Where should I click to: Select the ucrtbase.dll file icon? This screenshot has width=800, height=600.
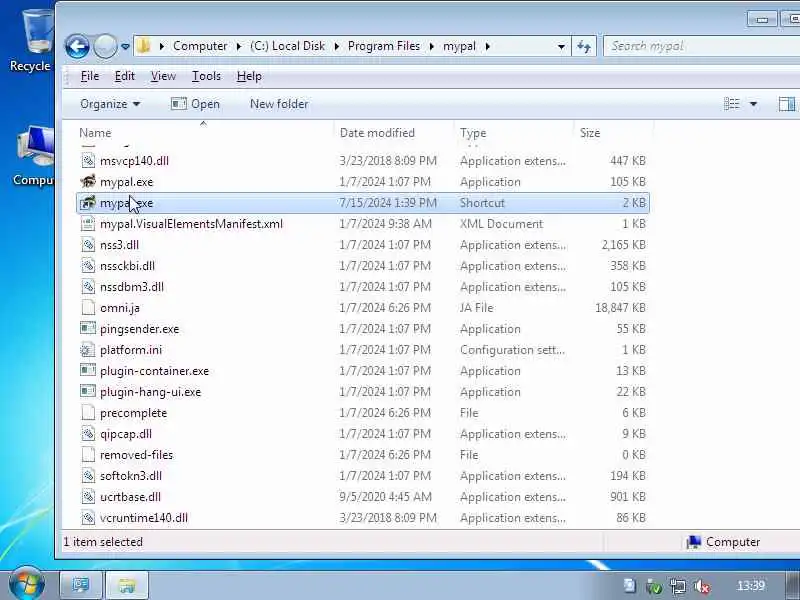click(x=88, y=496)
